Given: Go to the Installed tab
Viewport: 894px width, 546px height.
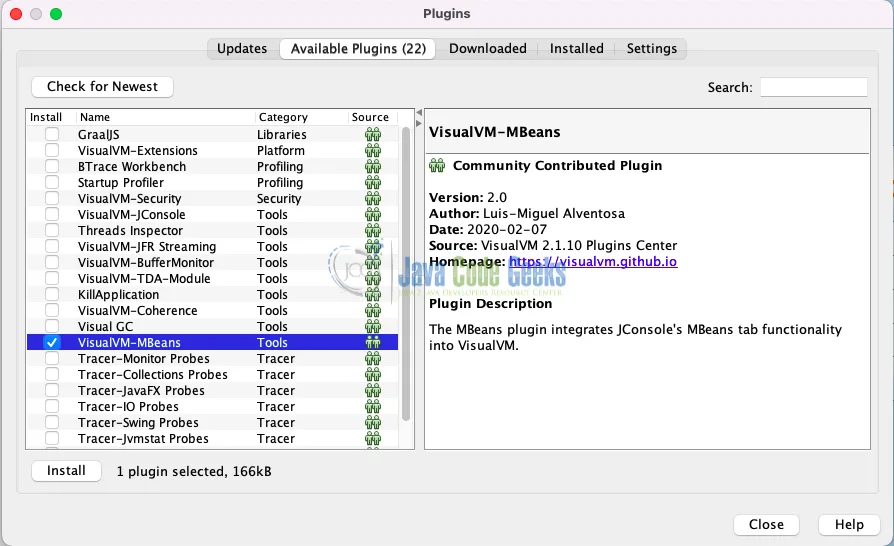Looking at the screenshot, I should [576, 48].
